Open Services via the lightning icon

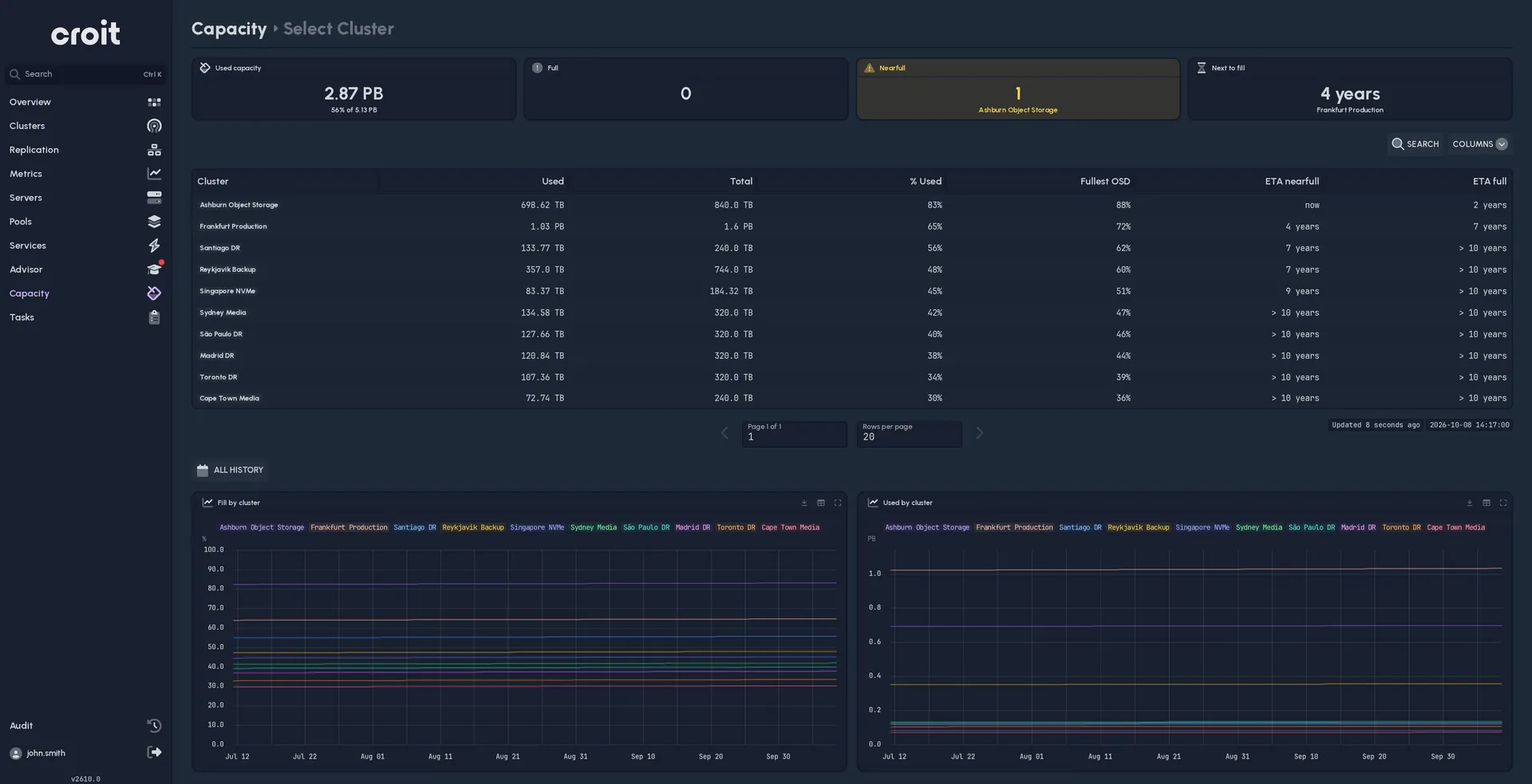tap(154, 246)
